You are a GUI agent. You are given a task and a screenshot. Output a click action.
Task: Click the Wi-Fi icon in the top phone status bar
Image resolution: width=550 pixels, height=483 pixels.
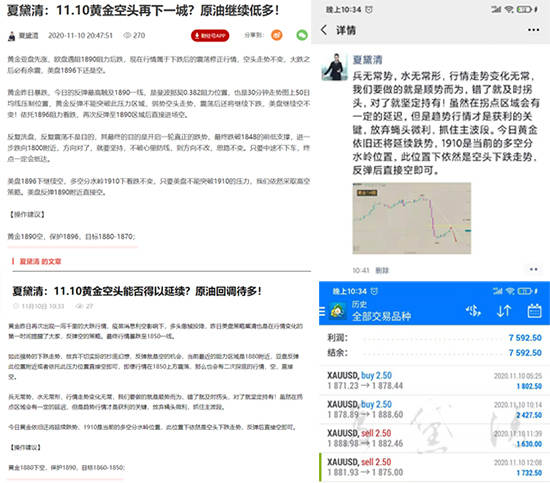pos(509,9)
